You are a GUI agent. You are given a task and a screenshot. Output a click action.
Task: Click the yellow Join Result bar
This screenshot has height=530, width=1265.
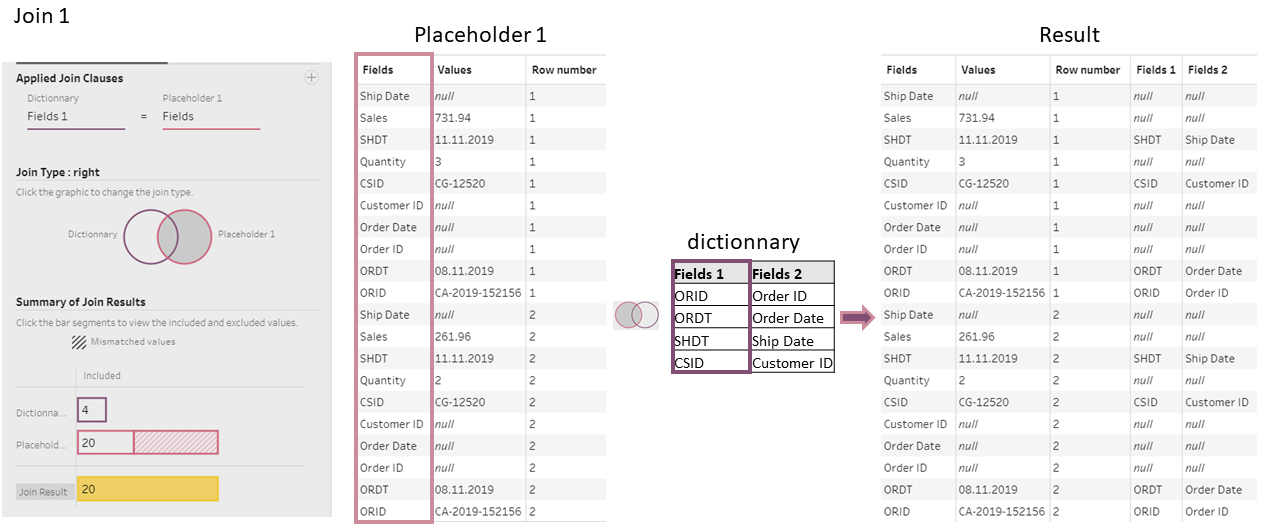point(147,489)
